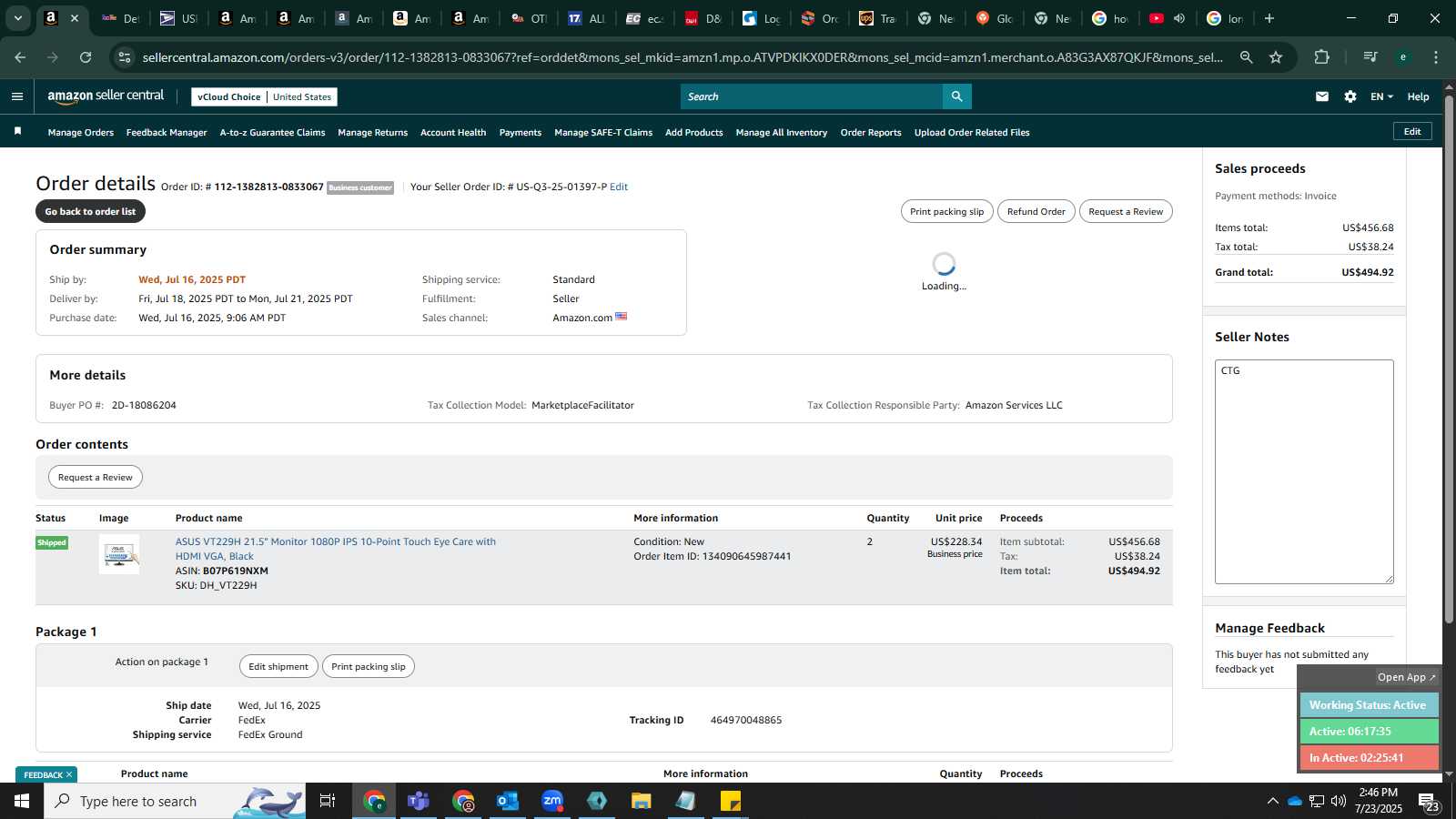Click the bookmark icon in navigation bar
The image size is (1456, 819).
[x=17, y=132]
